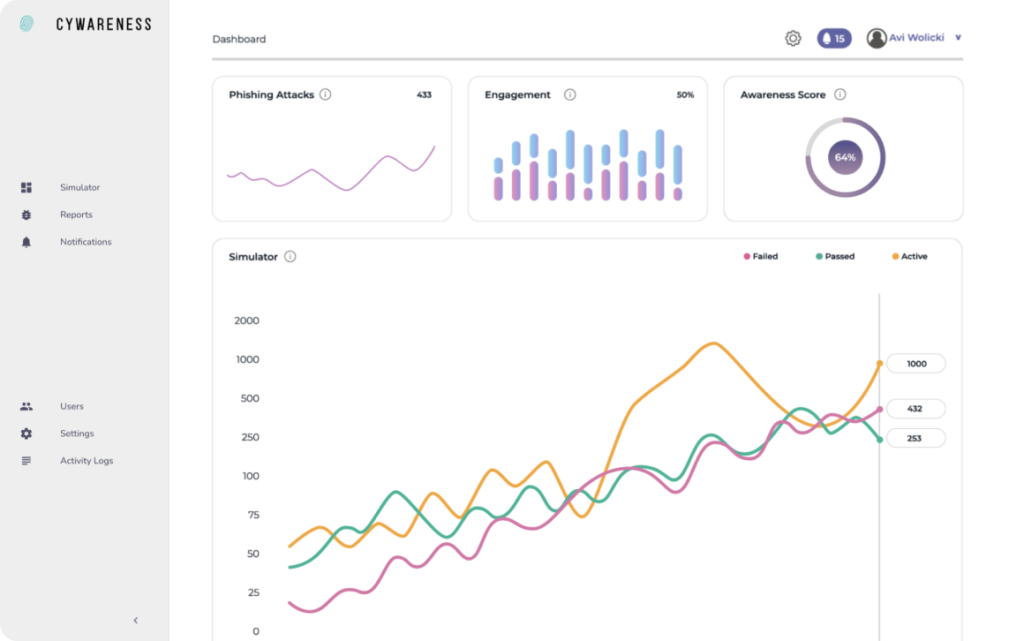The width and height of the screenshot is (1024, 641).
Task: Click the 1000 value label on chart
Action: [x=916, y=364]
